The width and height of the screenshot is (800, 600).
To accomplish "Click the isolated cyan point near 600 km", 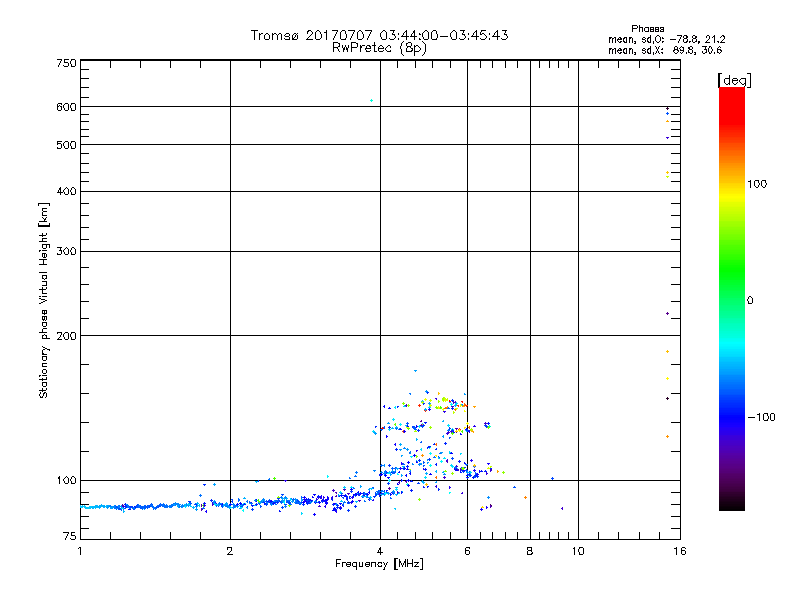I will point(371,101).
